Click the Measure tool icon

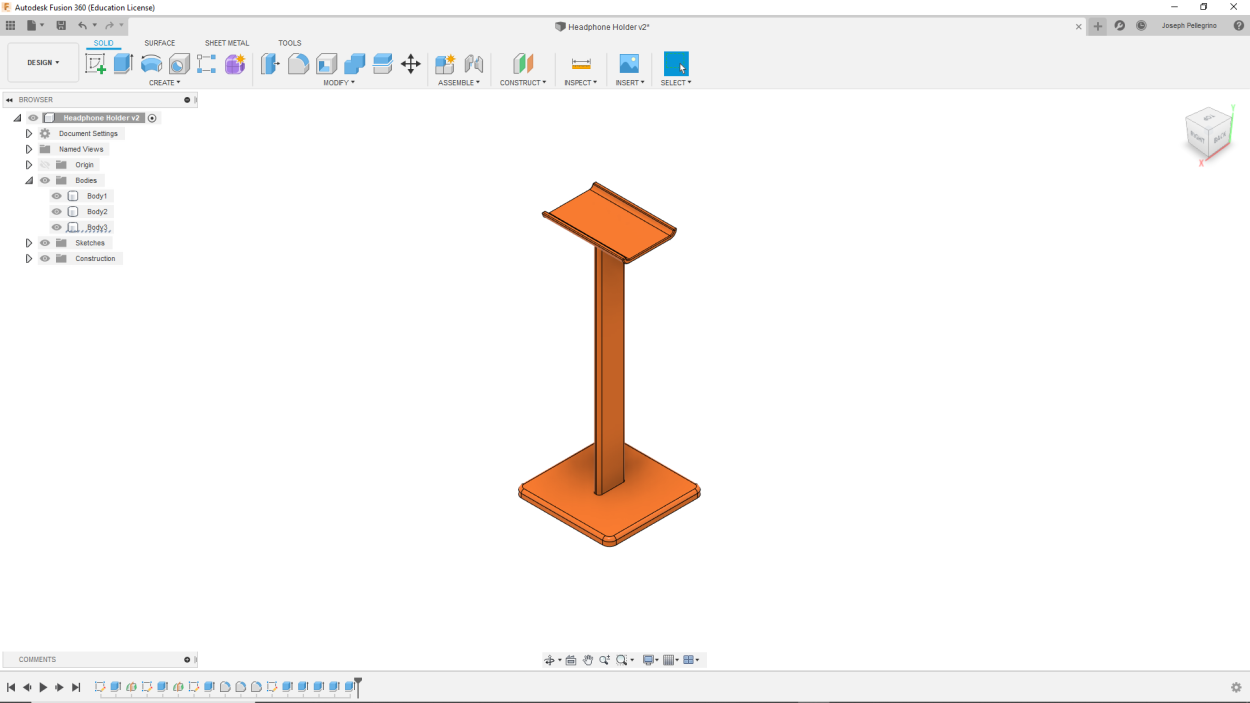pos(581,64)
